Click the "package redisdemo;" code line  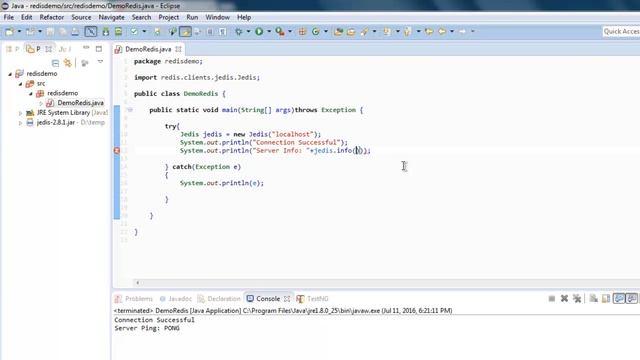168,61
